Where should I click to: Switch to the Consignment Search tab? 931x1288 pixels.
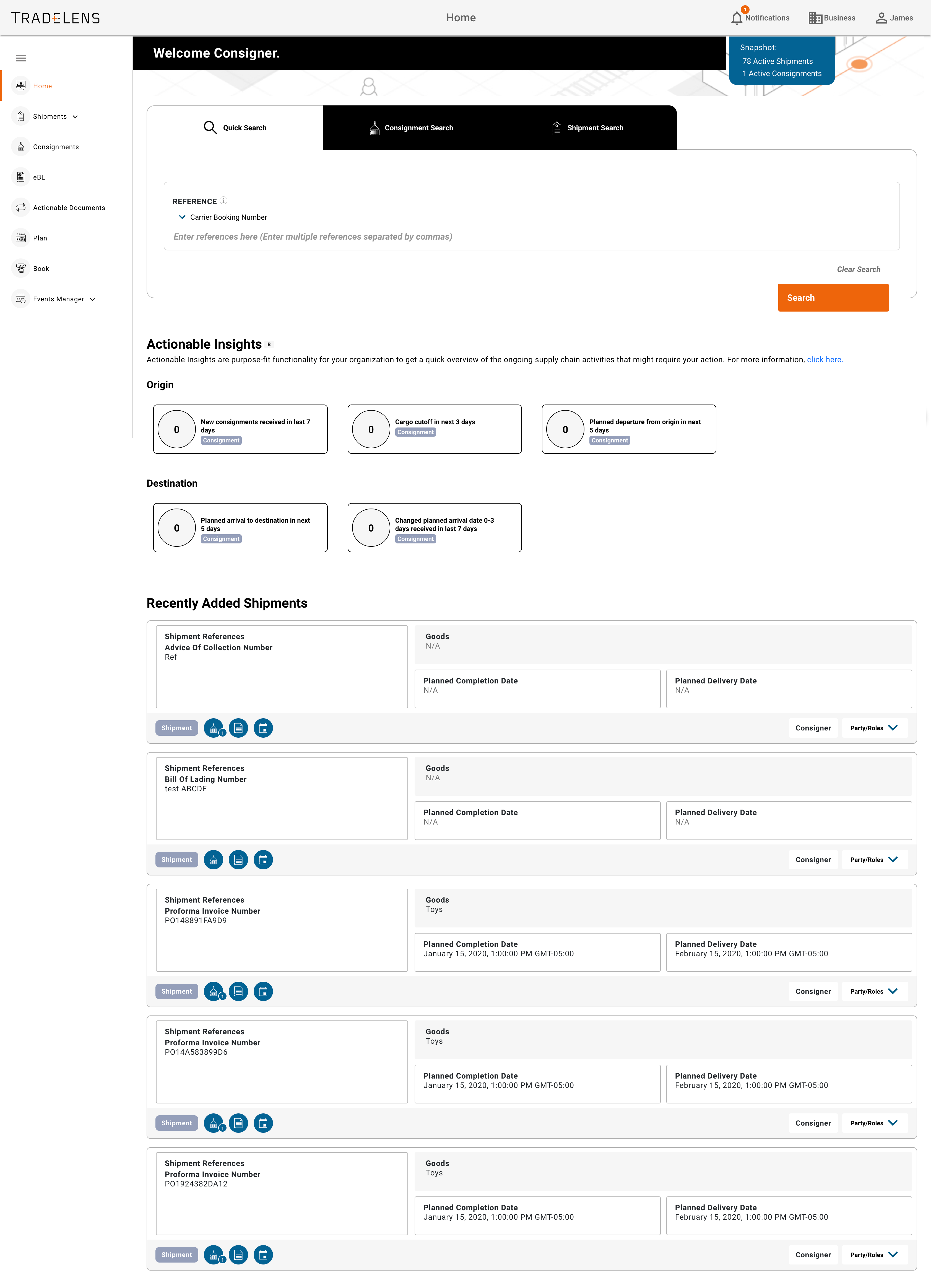[x=412, y=128]
